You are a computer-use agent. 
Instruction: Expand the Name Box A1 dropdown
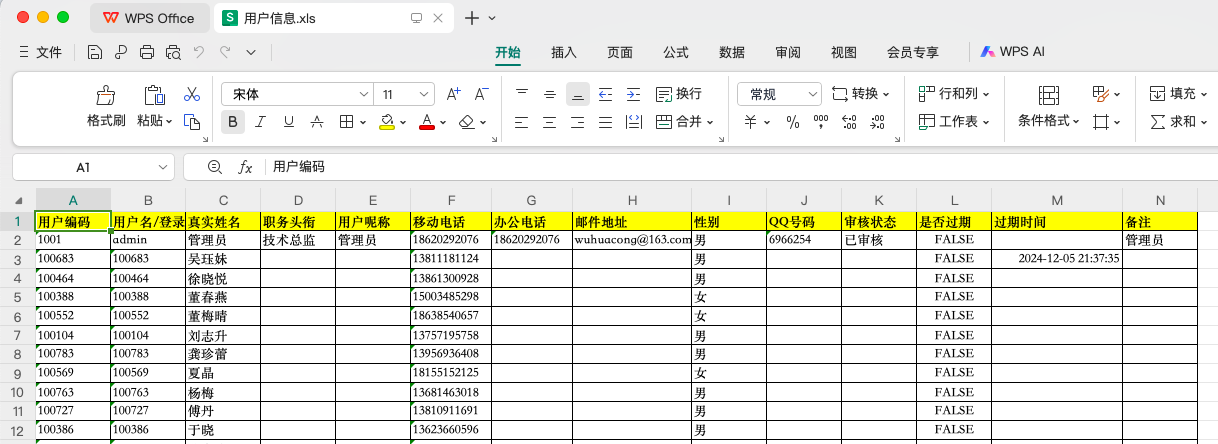[164, 167]
